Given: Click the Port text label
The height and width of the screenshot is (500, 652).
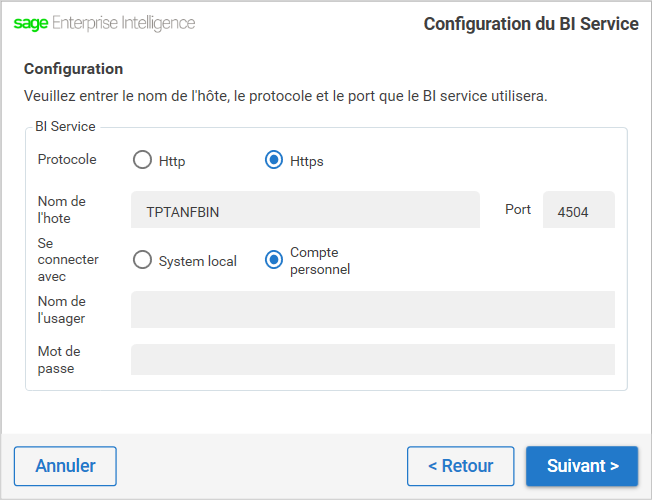Looking at the screenshot, I should click(518, 209).
